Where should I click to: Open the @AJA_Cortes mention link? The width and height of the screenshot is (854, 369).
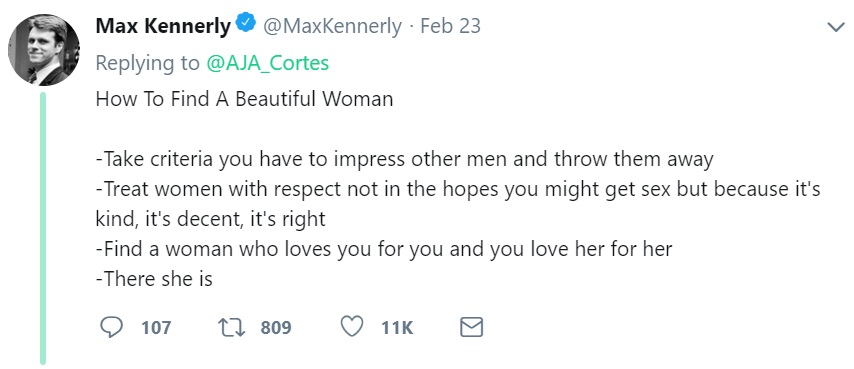(267, 64)
